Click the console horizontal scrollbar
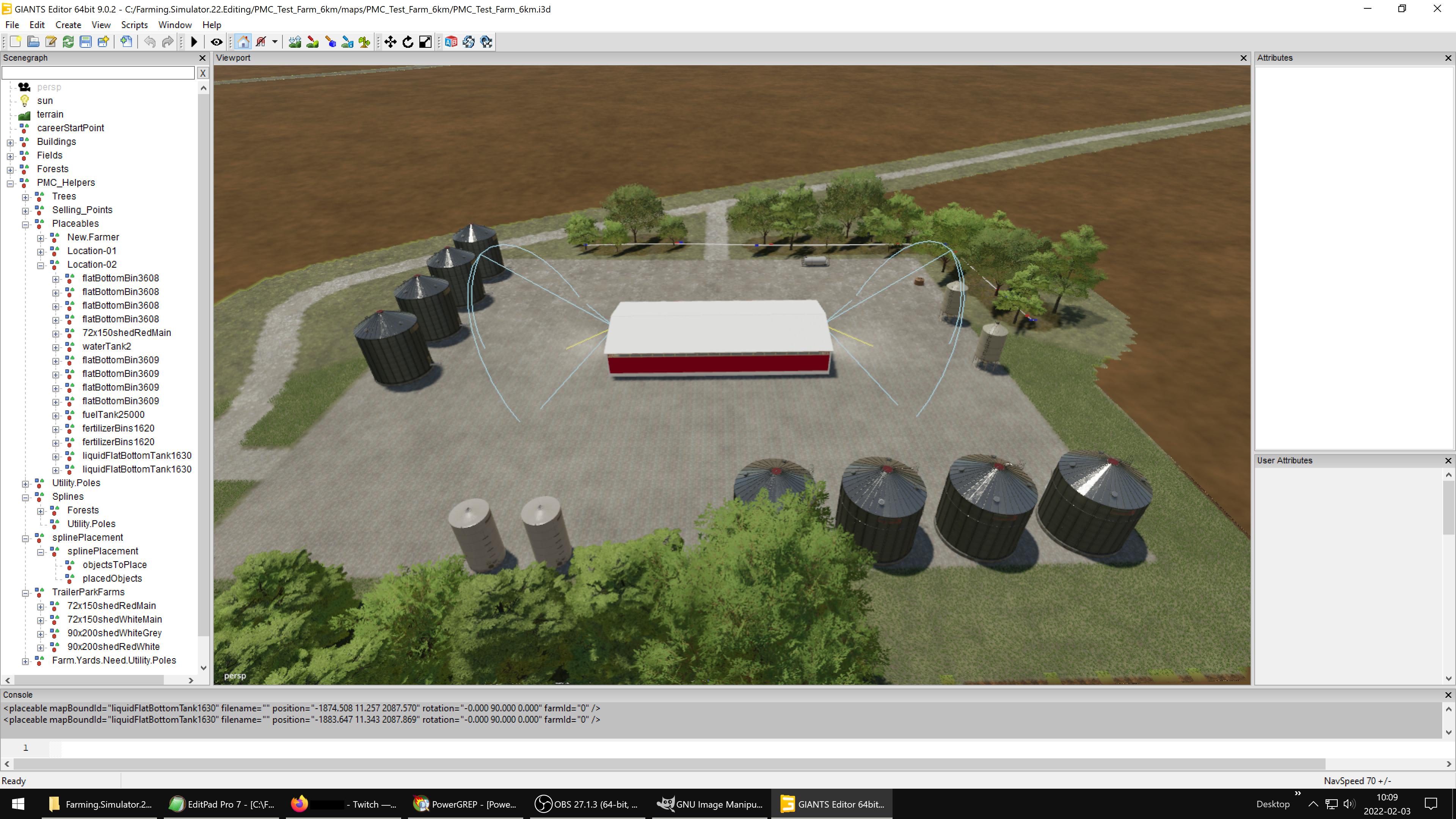Image resolution: width=1456 pixels, height=819 pixels. pyautogui.click(x=669, y=764)
